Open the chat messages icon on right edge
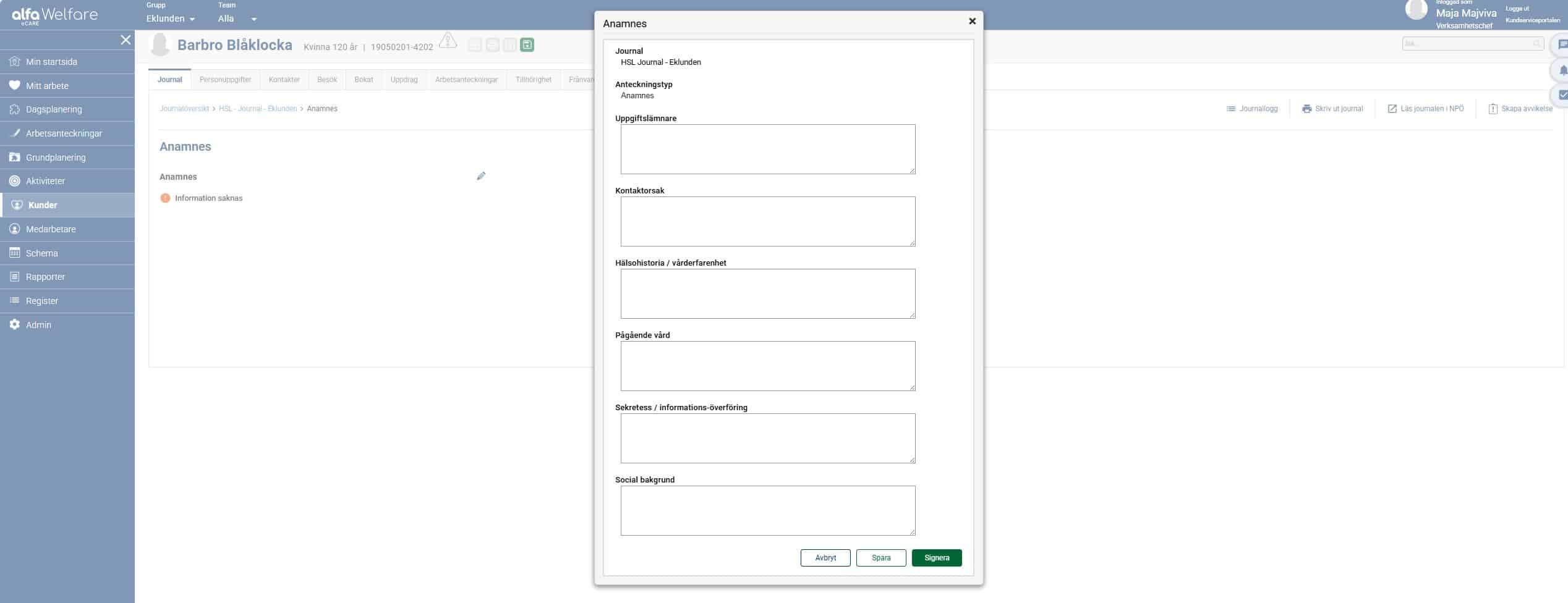The height and width of the screenshot is (603, 1568). [x=1562, y=44]
